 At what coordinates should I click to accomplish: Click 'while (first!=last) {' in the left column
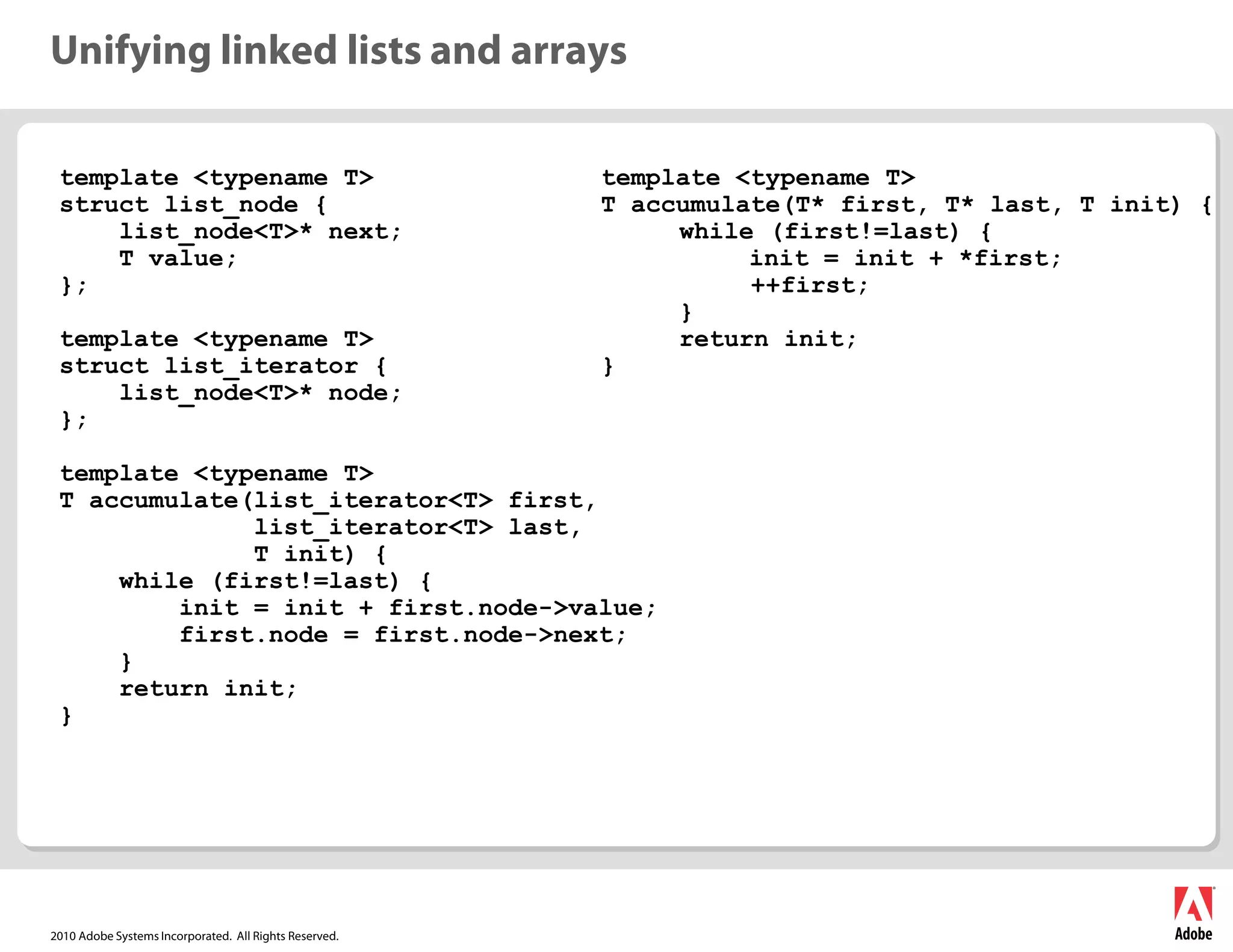click(275, 581)
